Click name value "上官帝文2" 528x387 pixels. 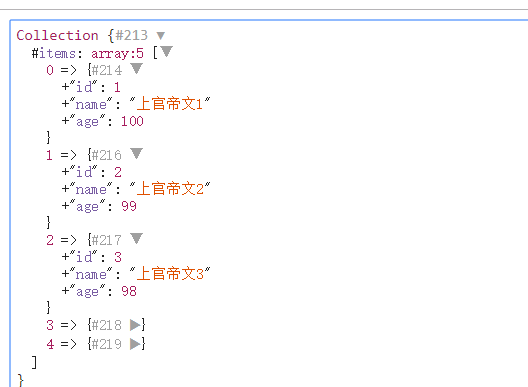[170, 189]
